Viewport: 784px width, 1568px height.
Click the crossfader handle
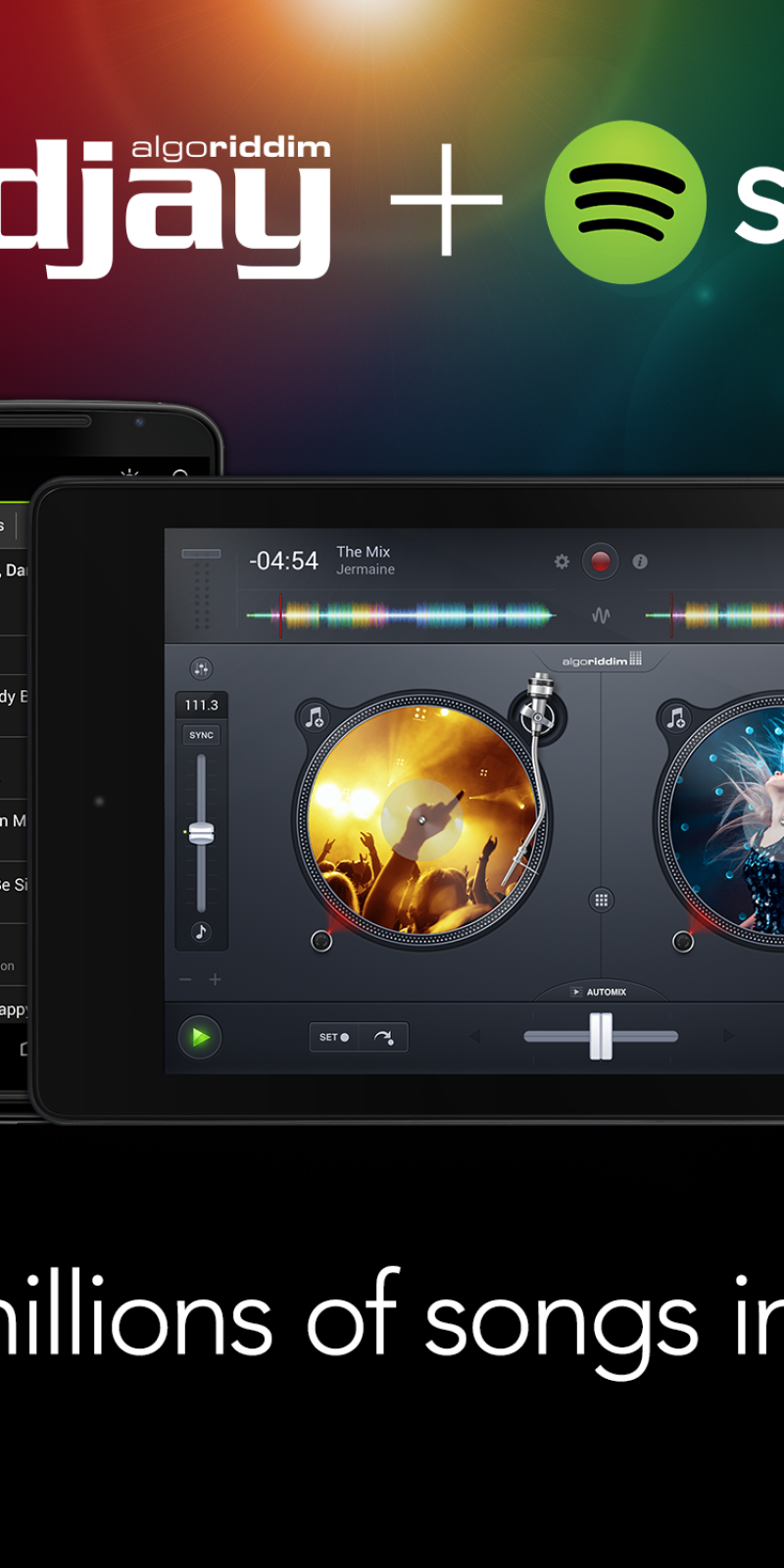click(601, 1036)
